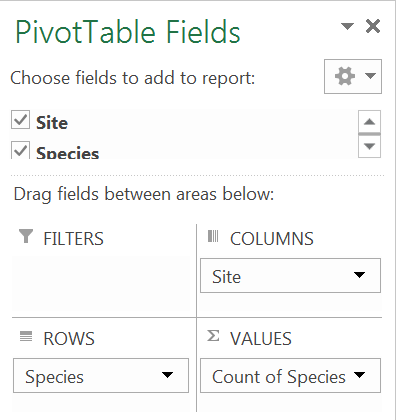This screenshot has height=420, width=396.
Task: Close the PivotTable Fields pane
Action: click(373, 26)
